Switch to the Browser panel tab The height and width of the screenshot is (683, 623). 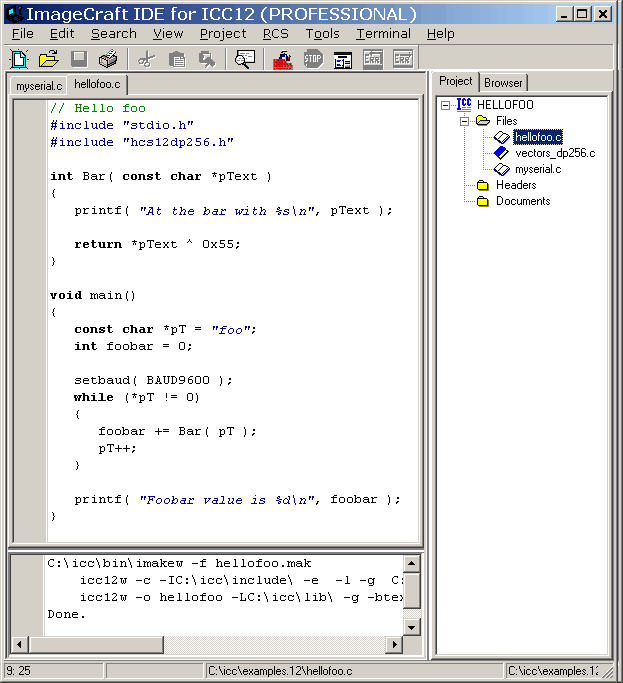(503, 83)
